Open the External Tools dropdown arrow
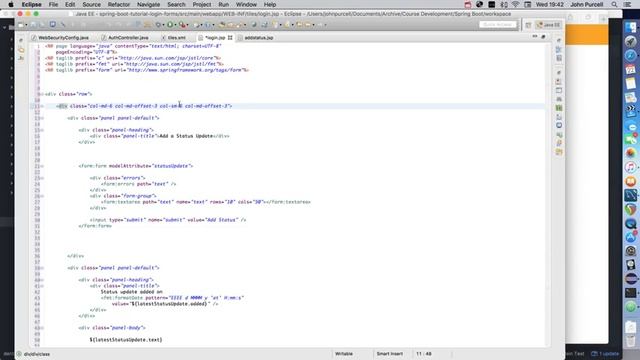Screen dimensions: 640x360 click(188, 25)
